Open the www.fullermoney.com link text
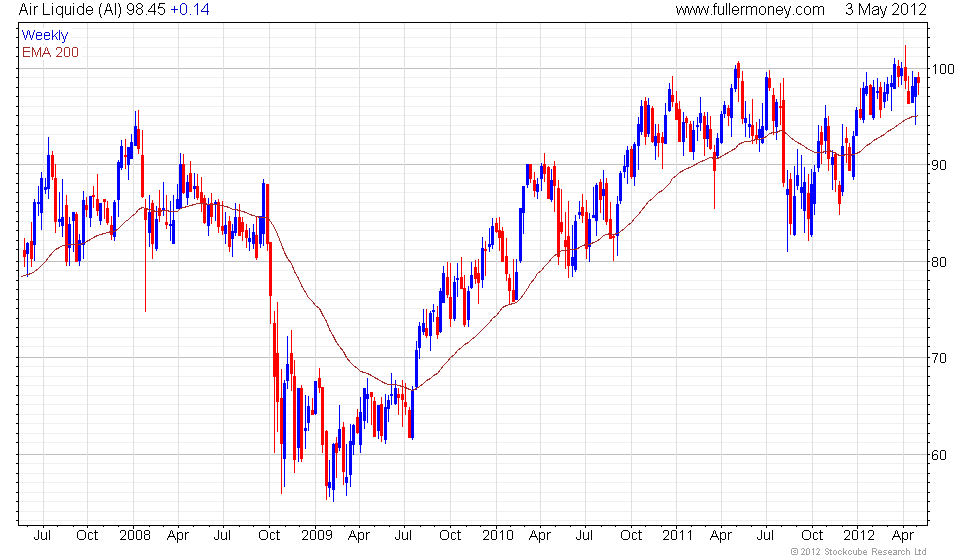This screenshot has height=560, width=980. [750, 9]
